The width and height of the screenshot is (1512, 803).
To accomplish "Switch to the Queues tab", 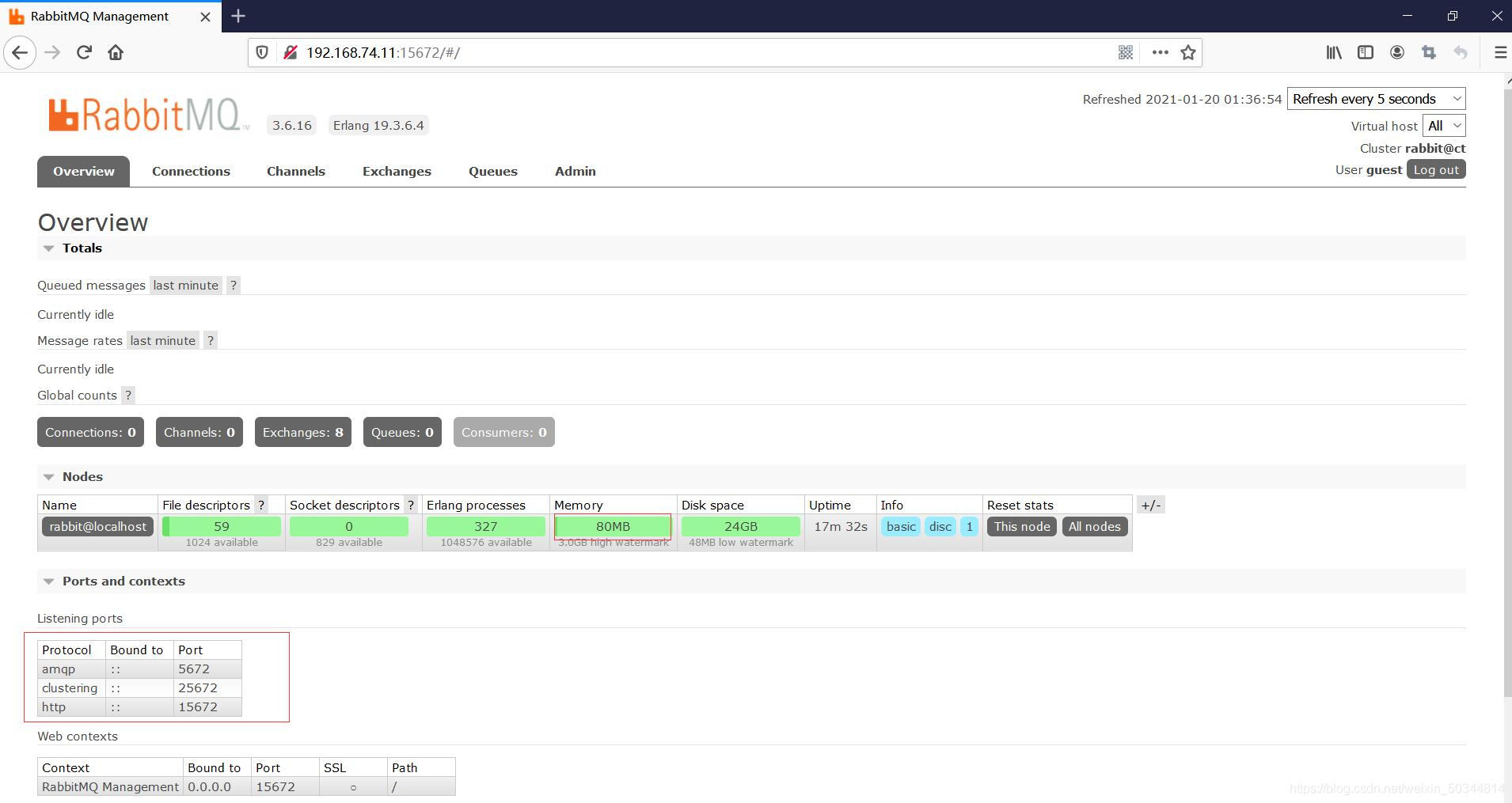I will coord(493,172).
